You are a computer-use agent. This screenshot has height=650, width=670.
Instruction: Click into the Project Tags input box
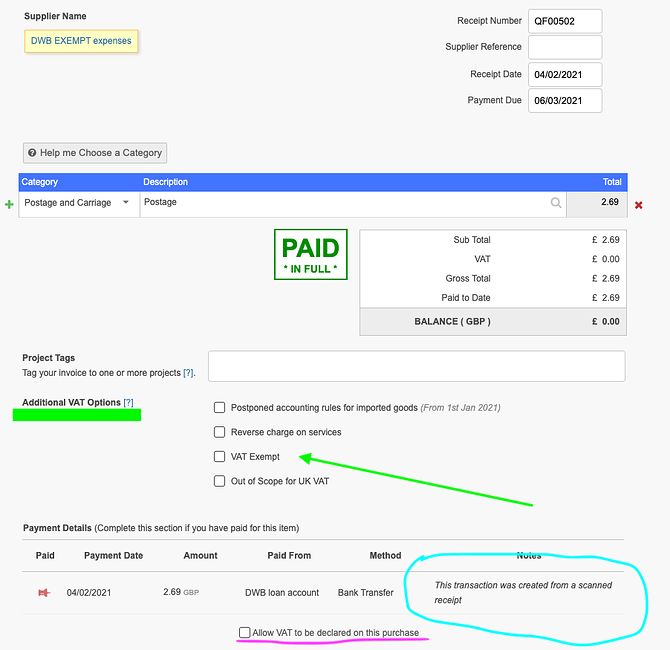pyautogui.click(x=416, y=366)
